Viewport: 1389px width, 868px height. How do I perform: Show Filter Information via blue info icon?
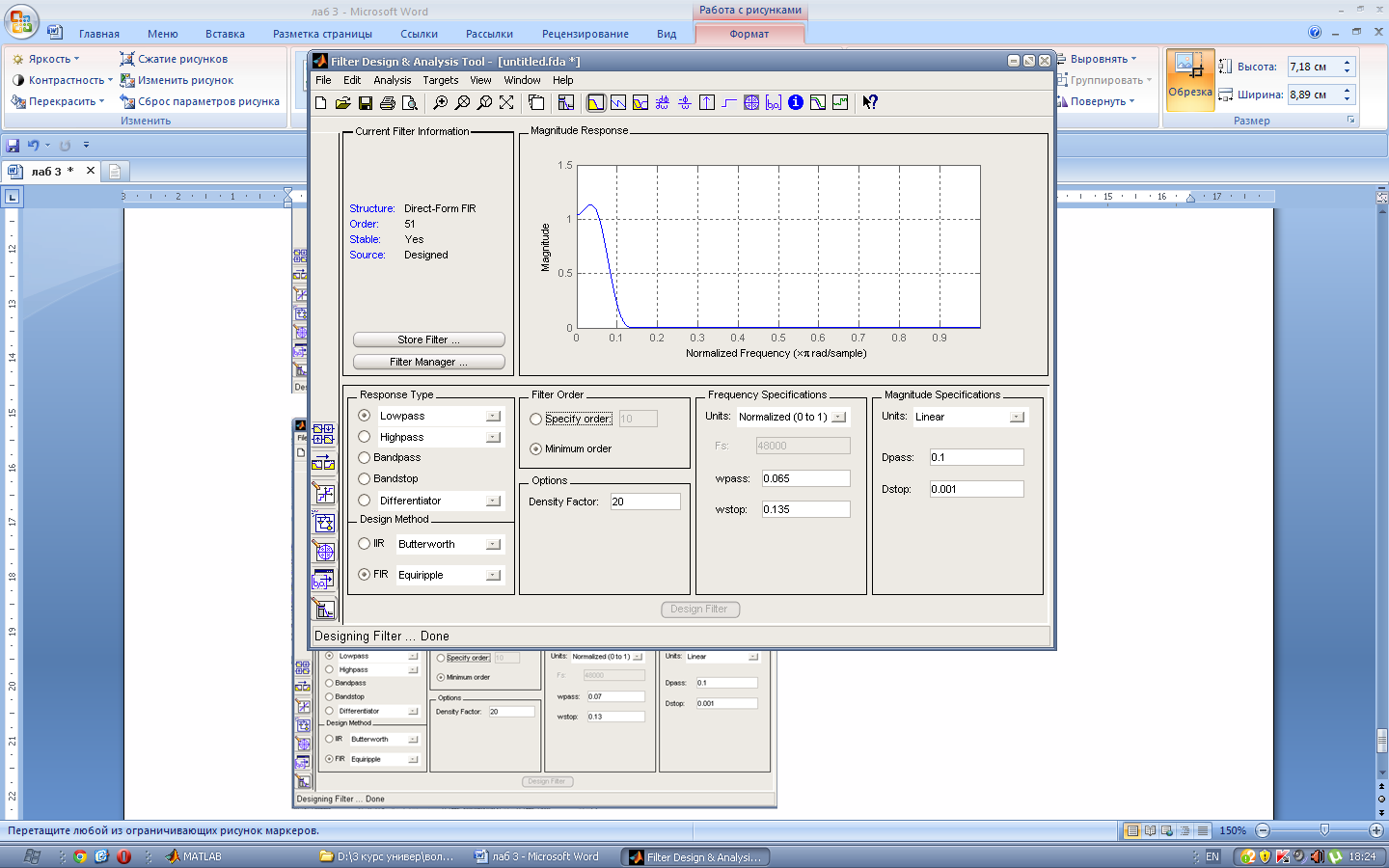(796, 102)
